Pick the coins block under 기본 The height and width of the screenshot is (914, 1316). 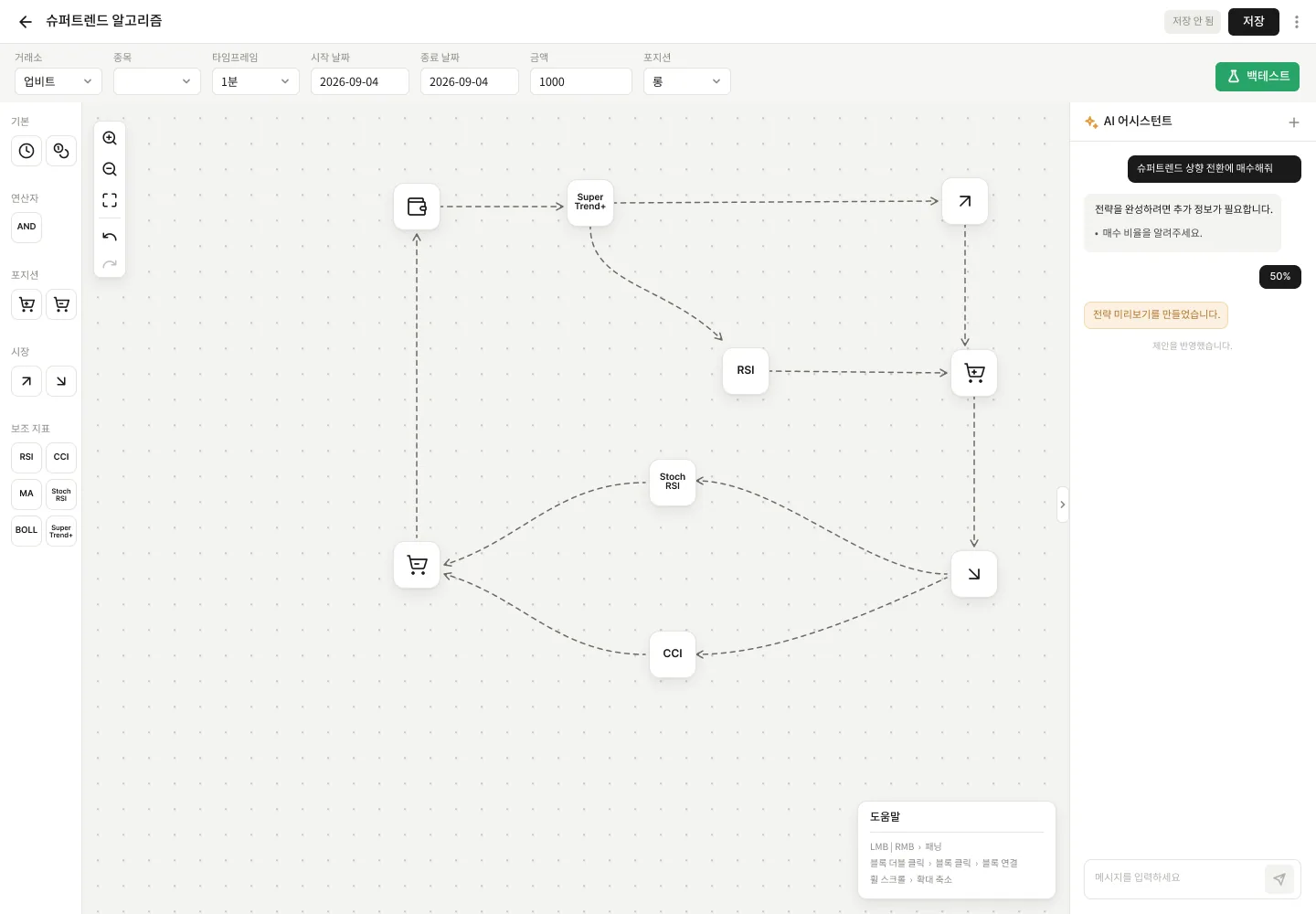click(x=61, y=151)
